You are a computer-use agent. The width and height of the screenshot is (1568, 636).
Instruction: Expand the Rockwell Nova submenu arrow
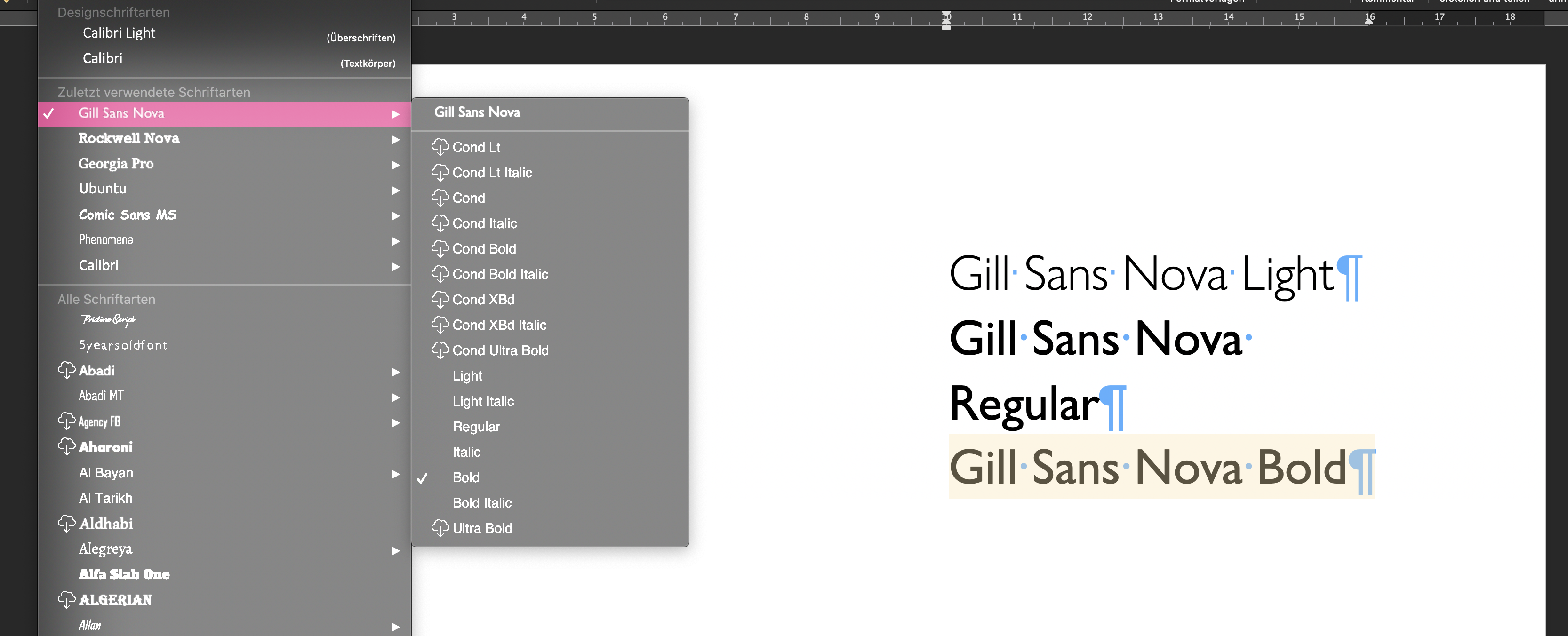tap(396, 139)
